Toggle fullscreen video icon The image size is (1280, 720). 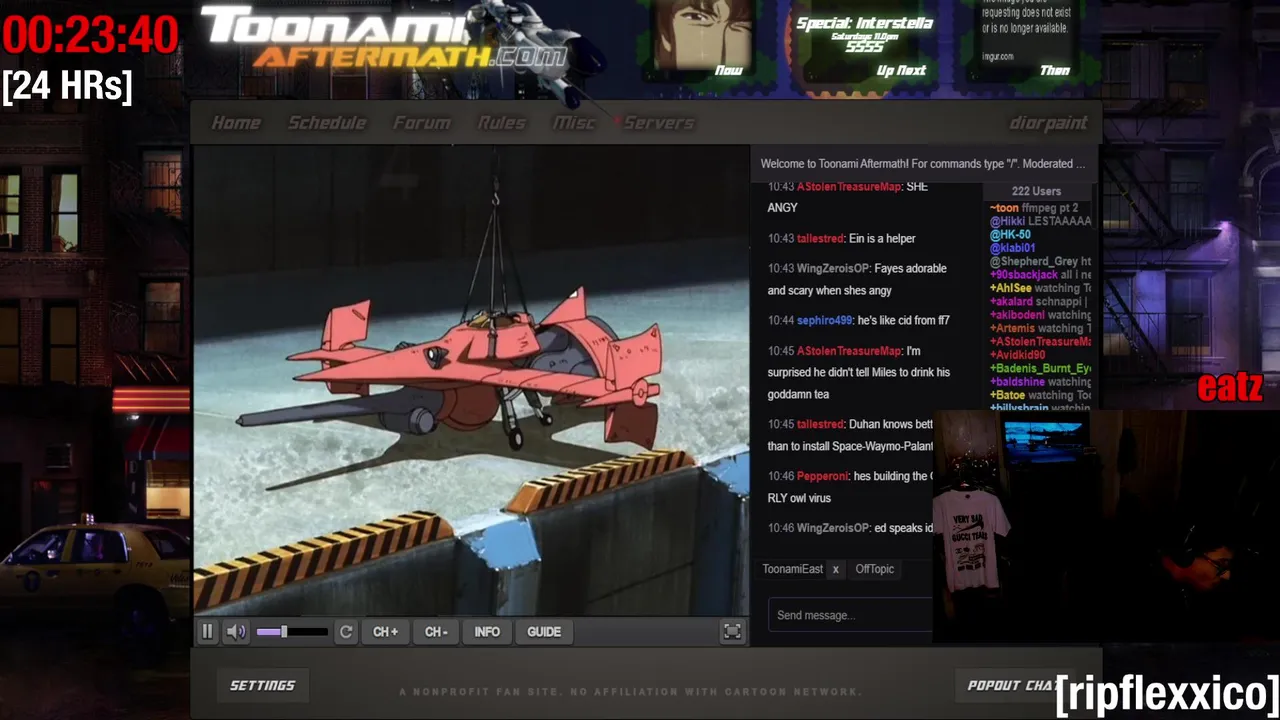733,631
